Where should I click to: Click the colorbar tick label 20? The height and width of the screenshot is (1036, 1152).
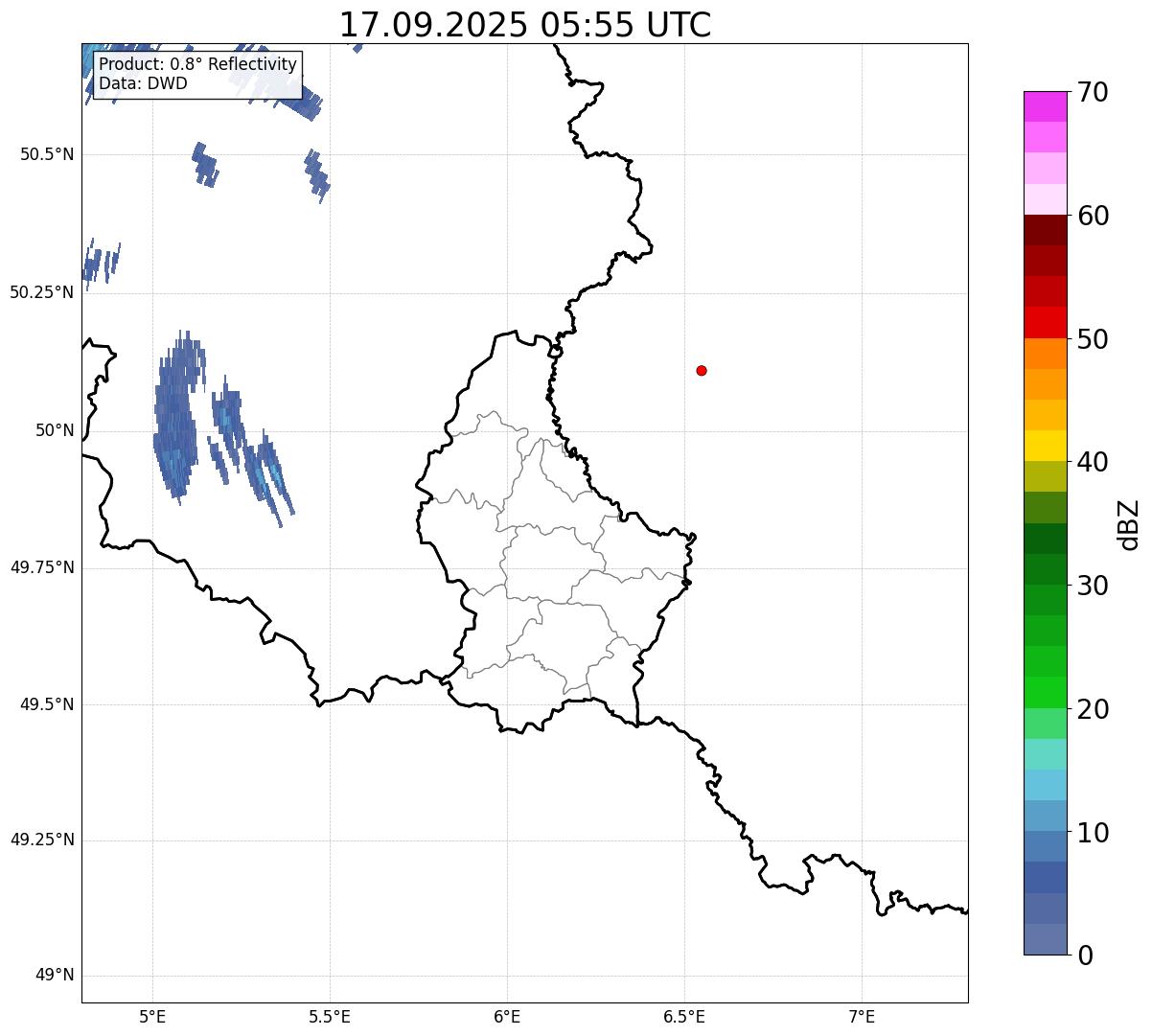[1092, 709]
